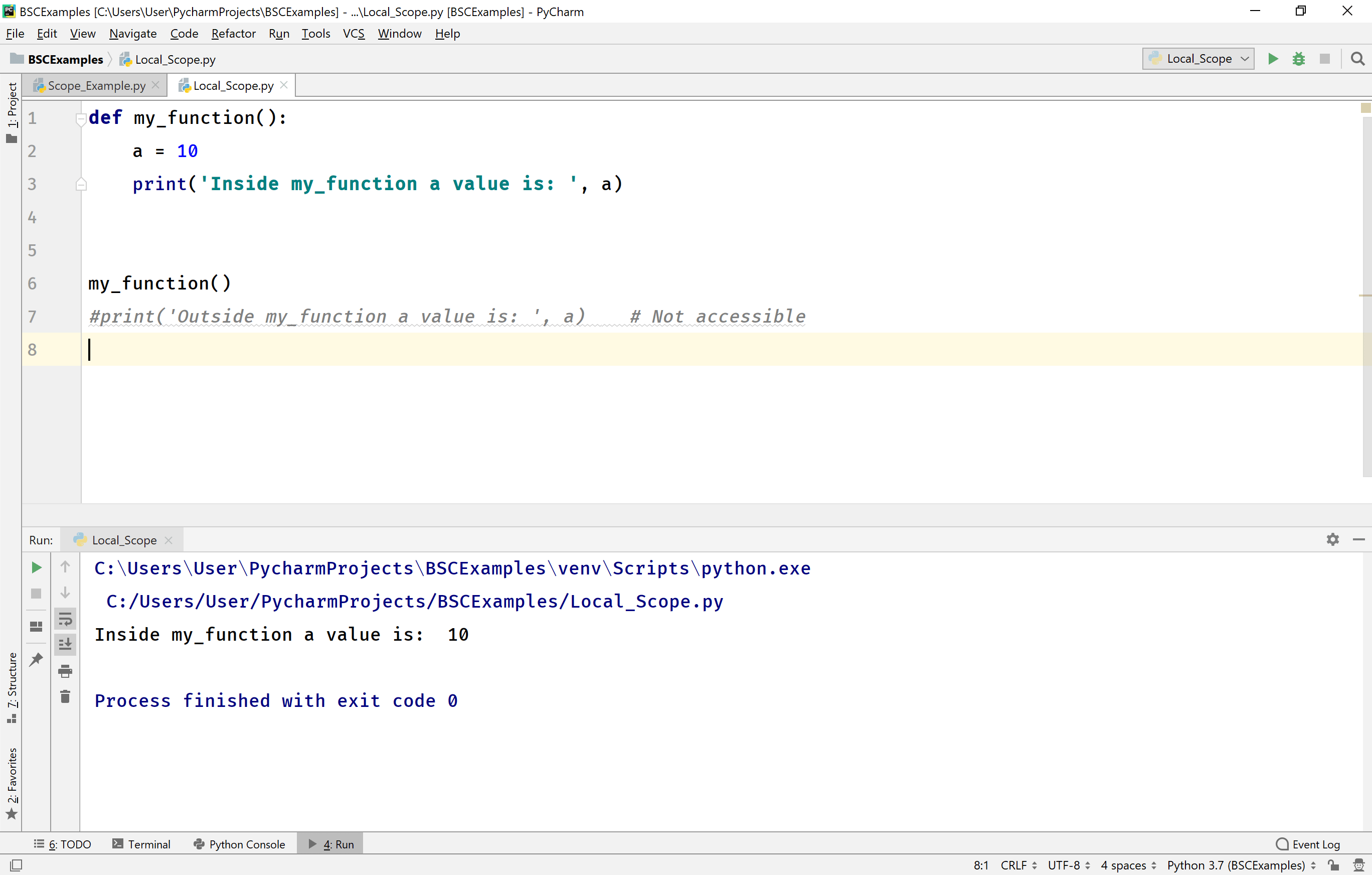Open the debugger for Local_Scope
The image size is (1372, 875).
[1298, 59]
